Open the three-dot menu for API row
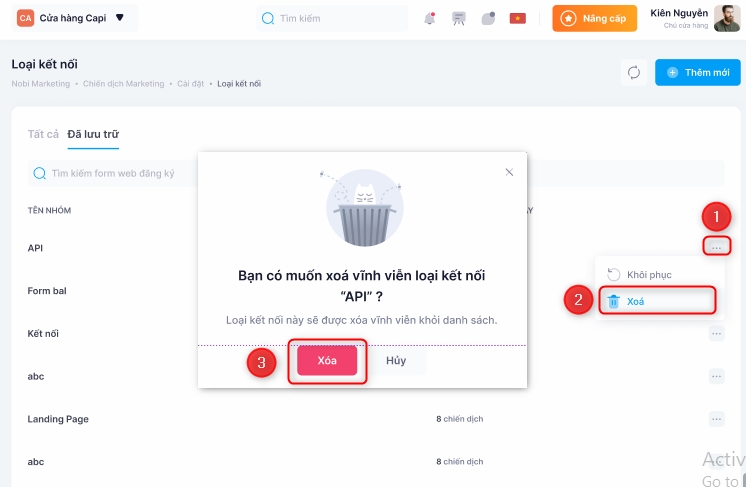Image resolution: width=746 pixels, height=487 pixels. click(x=716, y=246)
